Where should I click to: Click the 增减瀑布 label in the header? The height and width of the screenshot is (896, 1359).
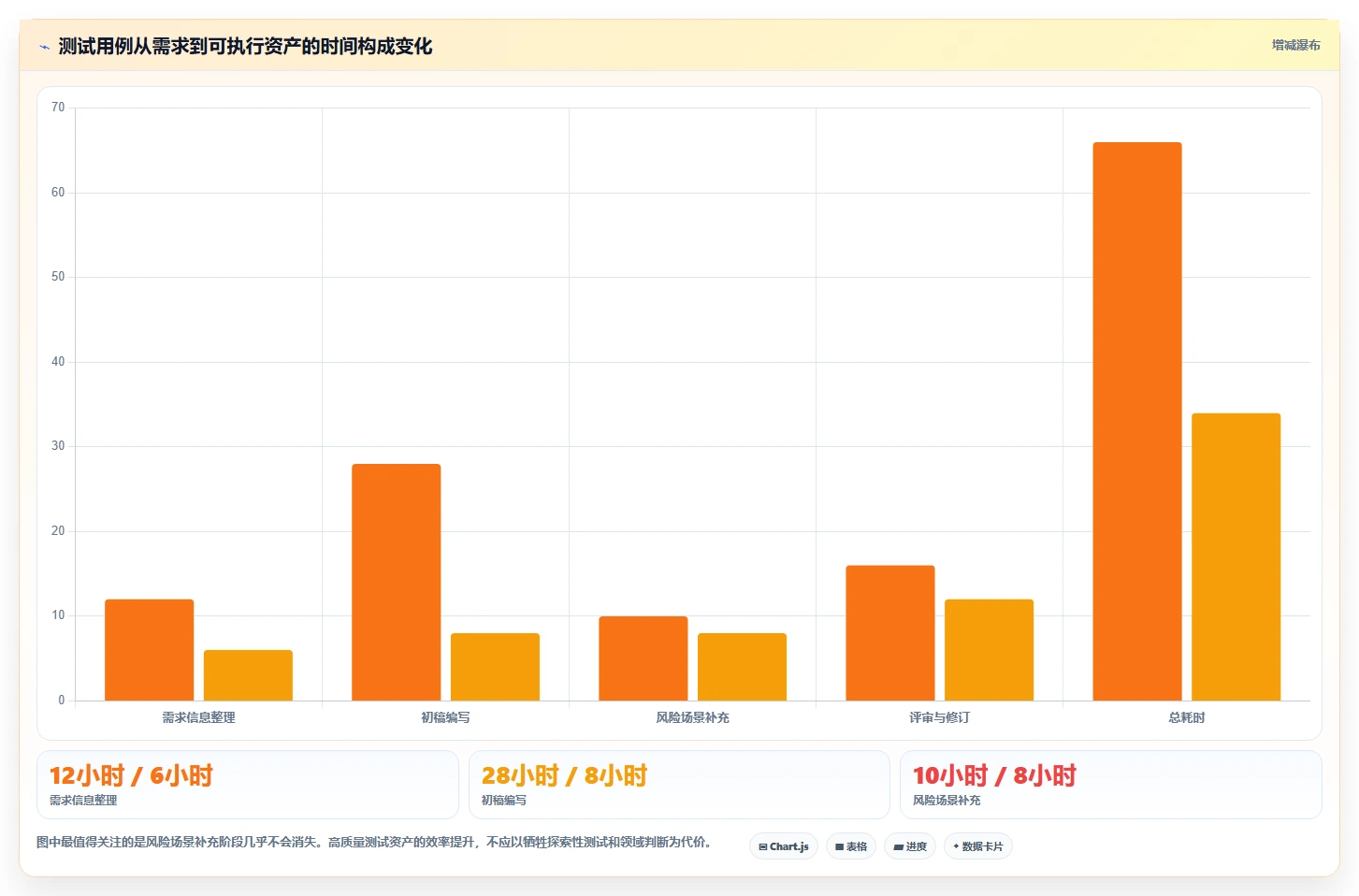coord(1295,45)
